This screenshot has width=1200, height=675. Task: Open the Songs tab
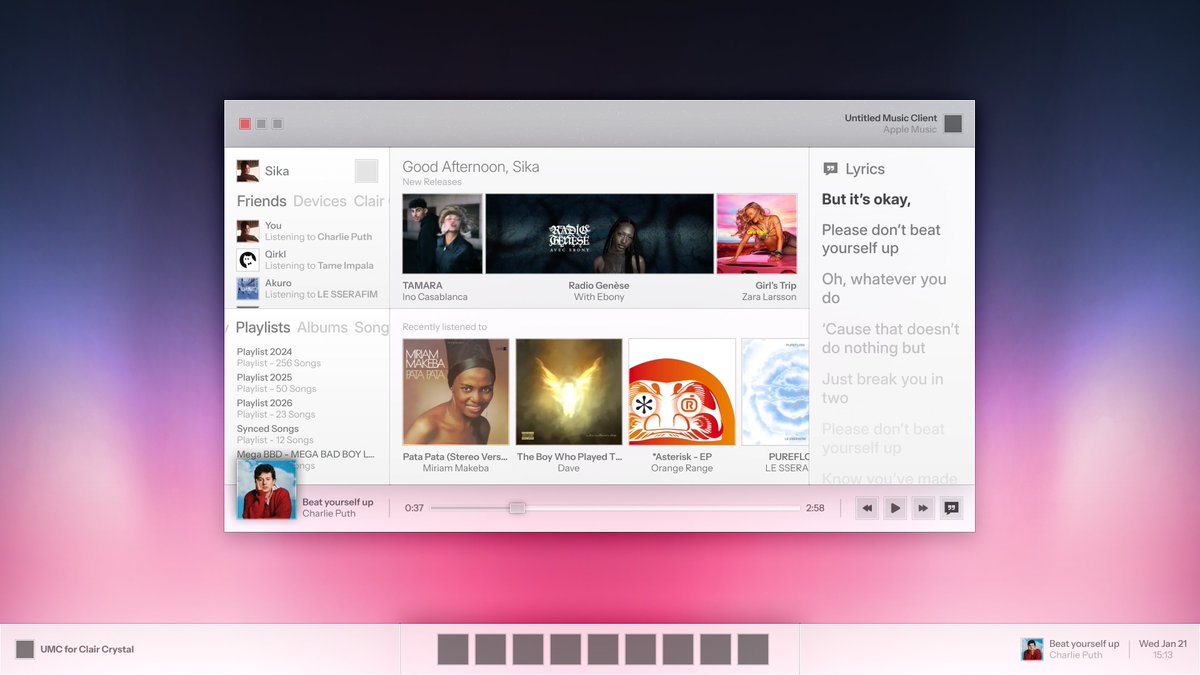coord(371,327)
